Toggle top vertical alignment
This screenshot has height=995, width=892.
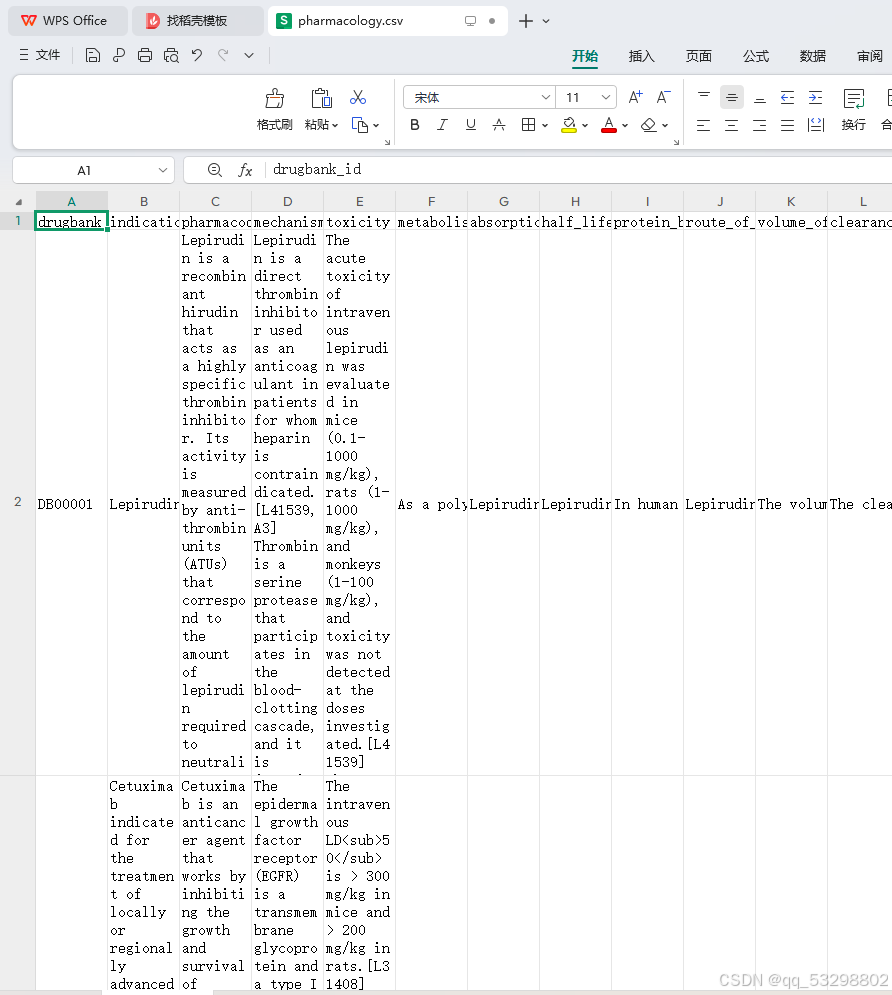pos(704,97)
